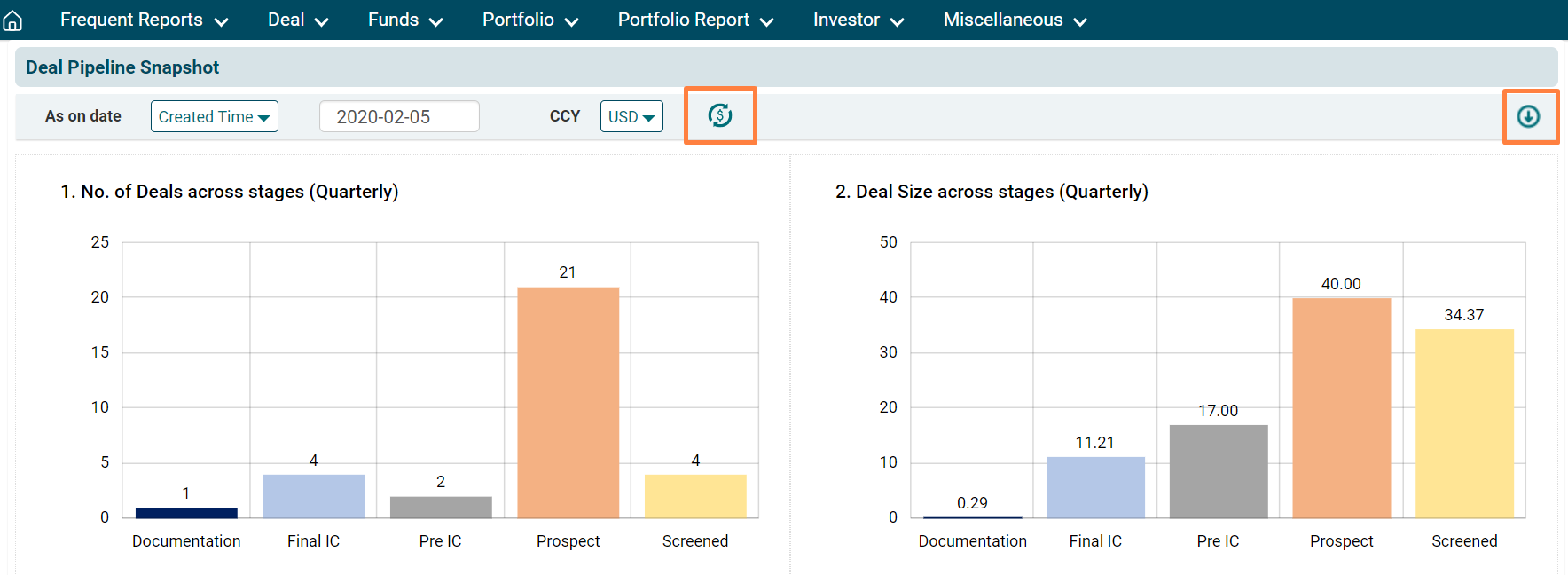Open the Frequent Reports menu
The width and height of the screenshot is (1568, 575).
tap(144, 20)
